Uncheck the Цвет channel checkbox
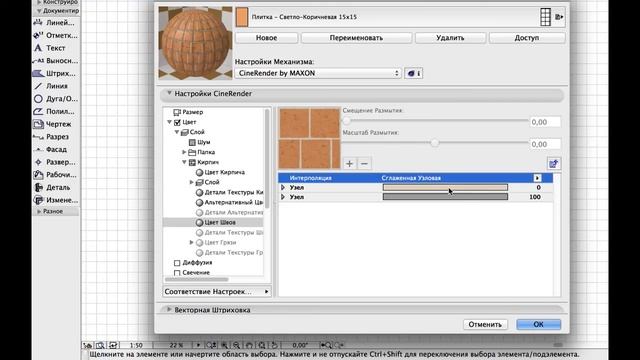Viewport: 640px width, 360px height. click(177, 122)
